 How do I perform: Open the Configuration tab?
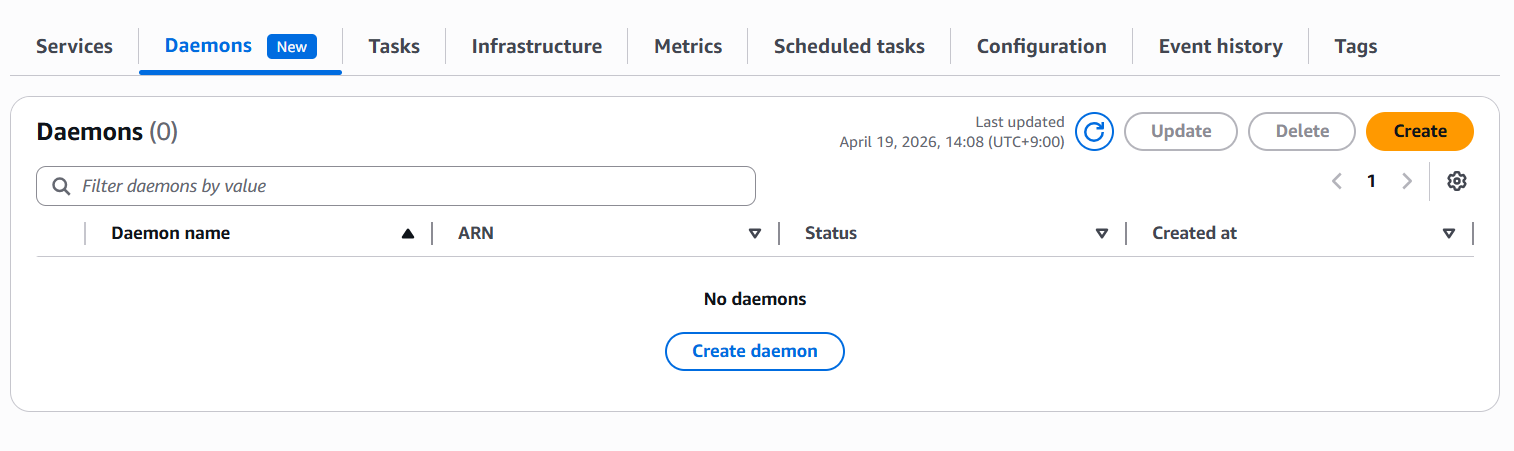1041,46
